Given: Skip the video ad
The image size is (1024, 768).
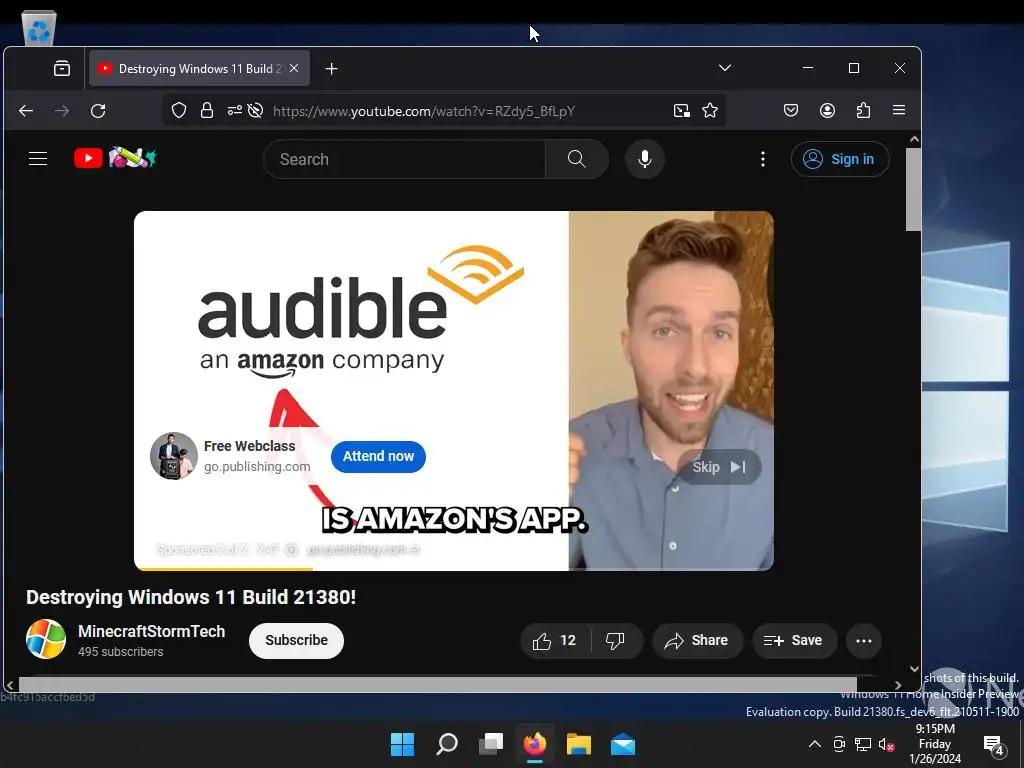Looking at the screenshot, I should point(718,467).
